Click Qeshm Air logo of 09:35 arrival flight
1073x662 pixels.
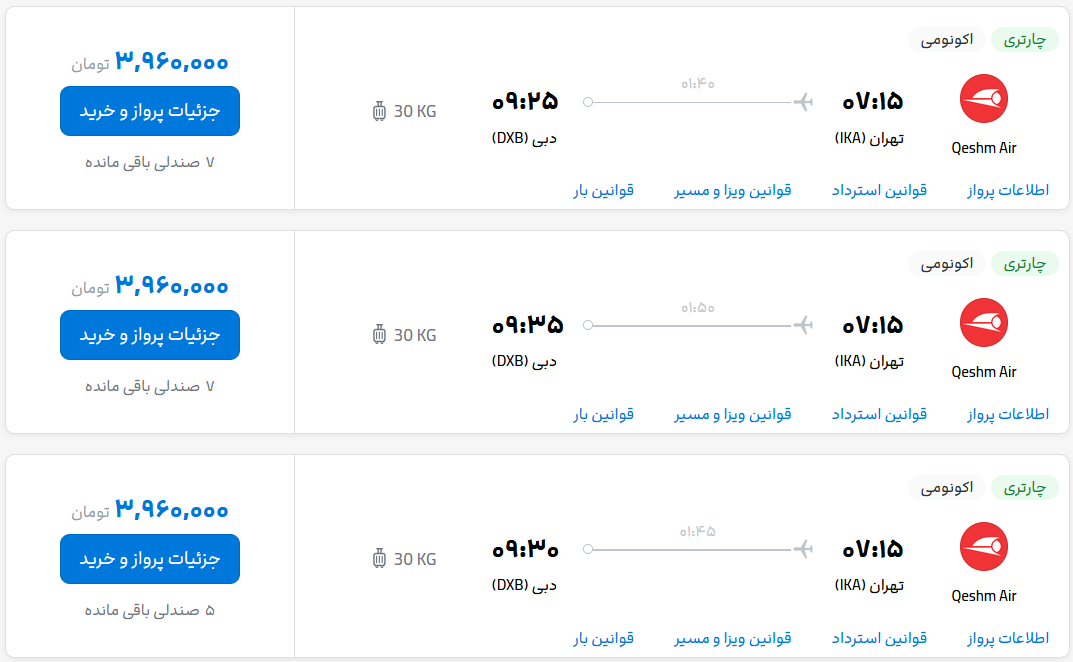[983, 322]
